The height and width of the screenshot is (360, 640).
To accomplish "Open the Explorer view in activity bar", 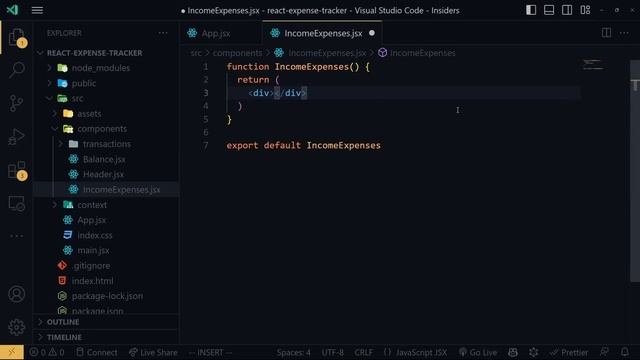I will [16, 38].
